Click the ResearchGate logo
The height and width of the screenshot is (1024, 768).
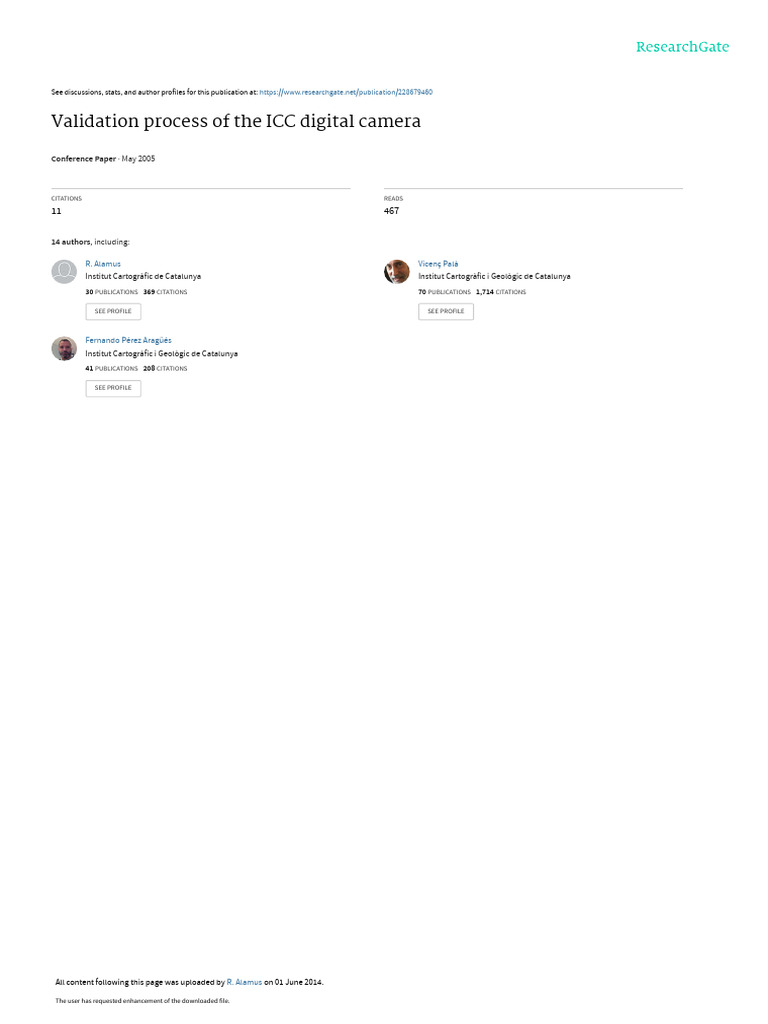[x=682, y=47]
